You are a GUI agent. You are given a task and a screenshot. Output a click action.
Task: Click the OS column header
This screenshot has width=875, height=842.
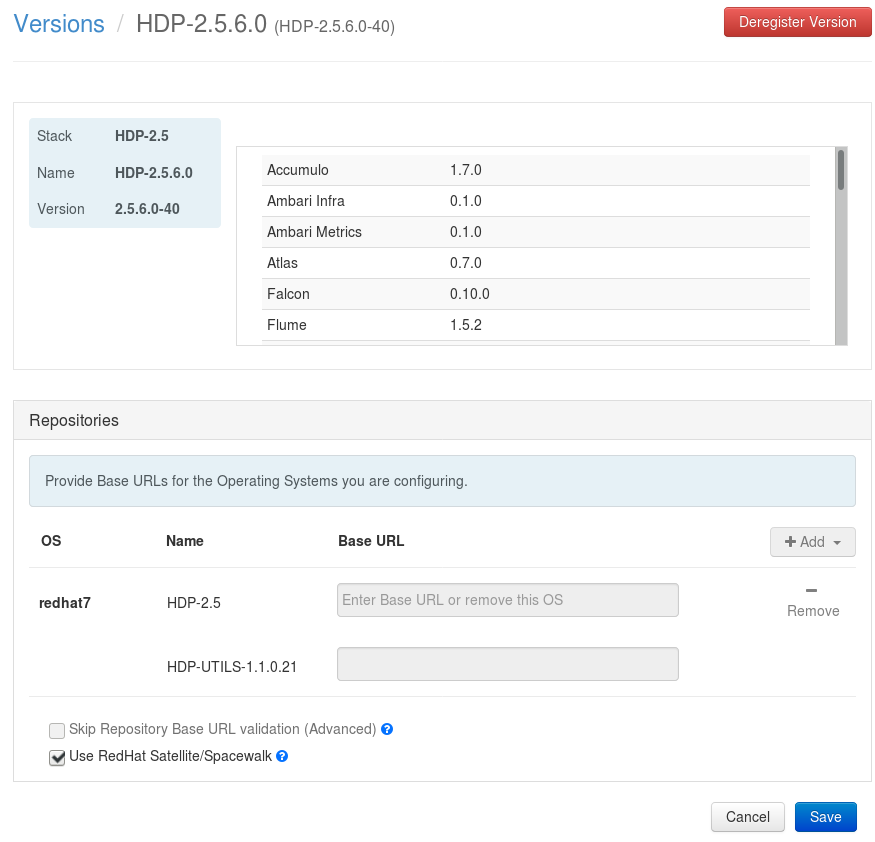pyautogui.click(x=51, y=541)
